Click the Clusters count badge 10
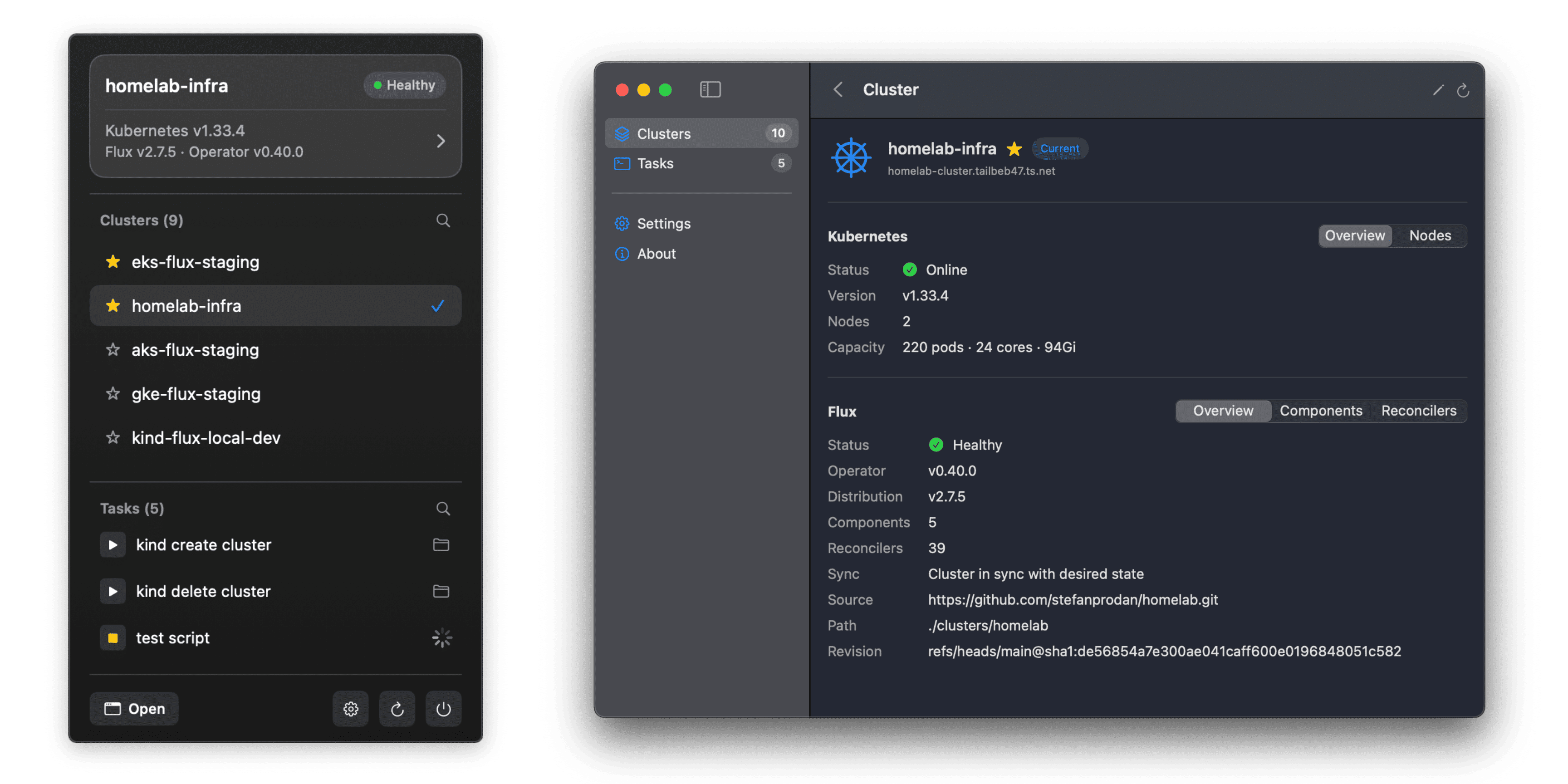The height and width of the screenshot is (784, 1568). pos(778,133)
